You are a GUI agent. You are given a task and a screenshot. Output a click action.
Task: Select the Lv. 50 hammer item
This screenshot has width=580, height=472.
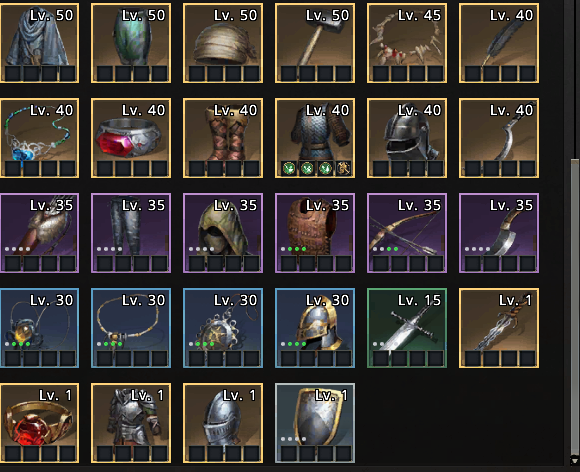(x=315, y=43)
